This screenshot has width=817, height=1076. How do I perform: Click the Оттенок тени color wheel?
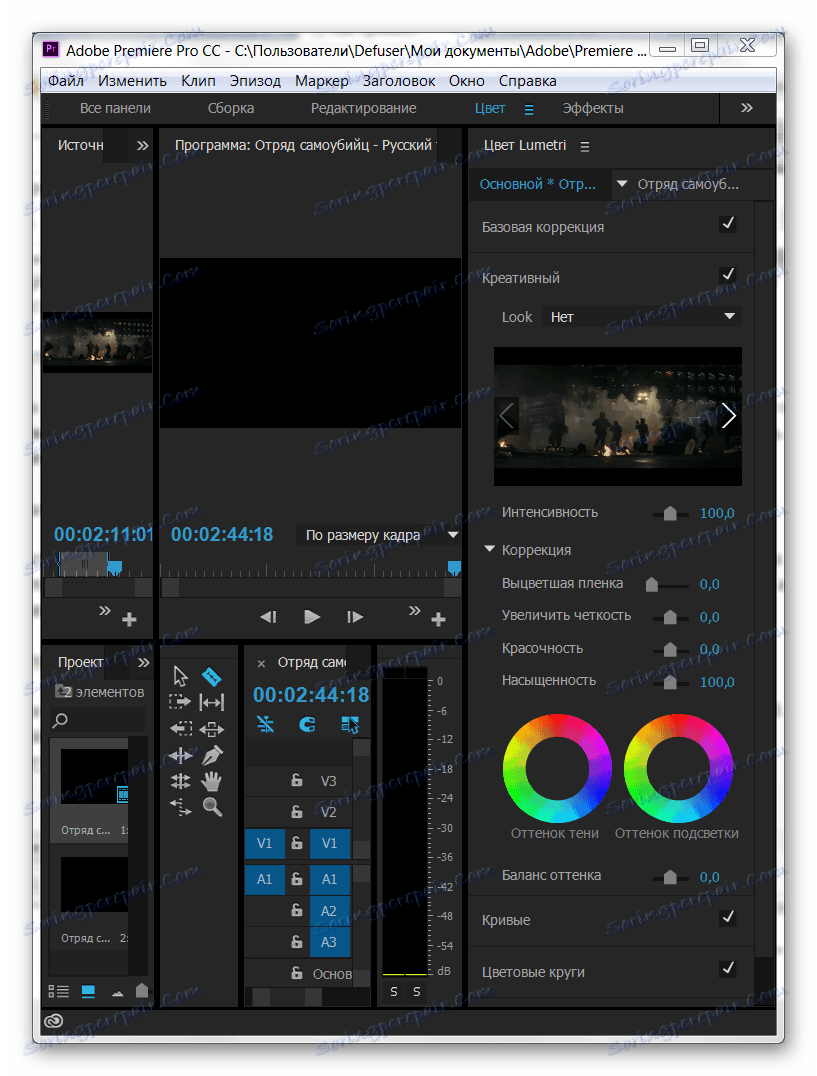click(x=557, y=770)
